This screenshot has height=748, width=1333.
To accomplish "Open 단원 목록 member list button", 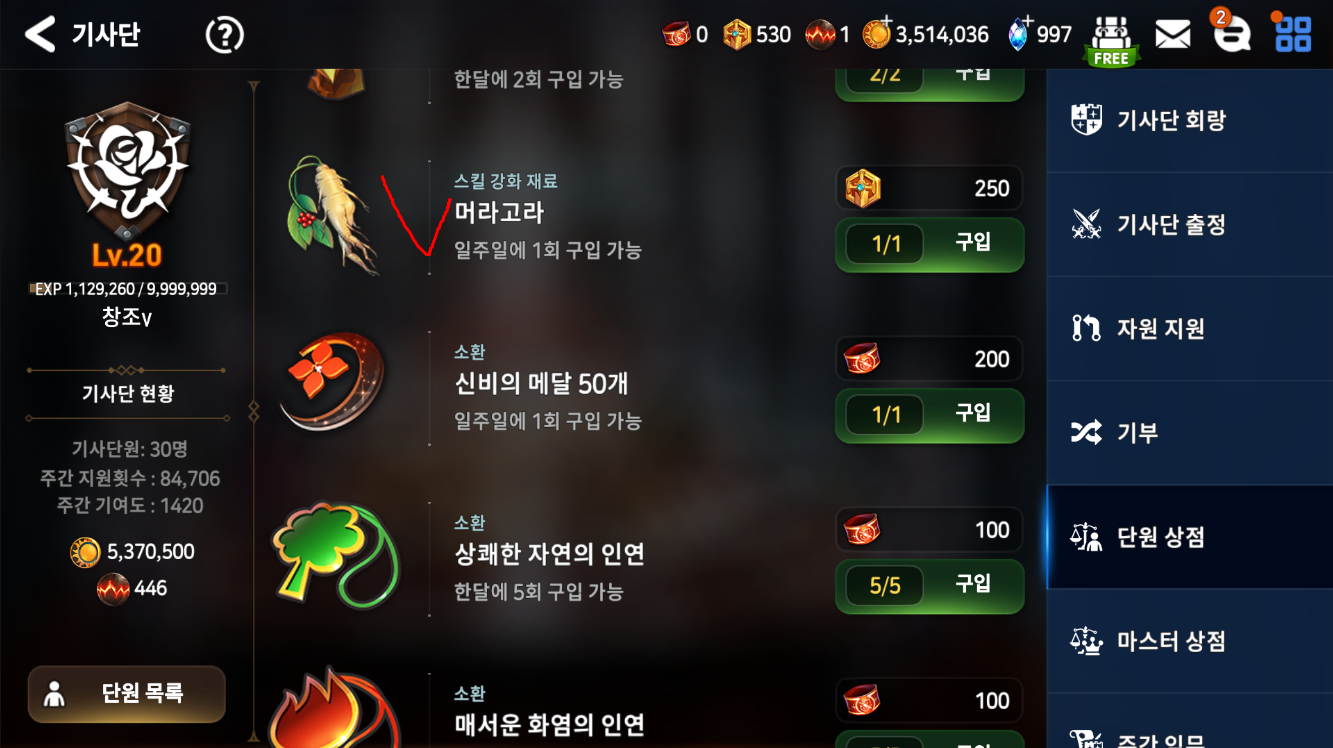I will 127,693.
